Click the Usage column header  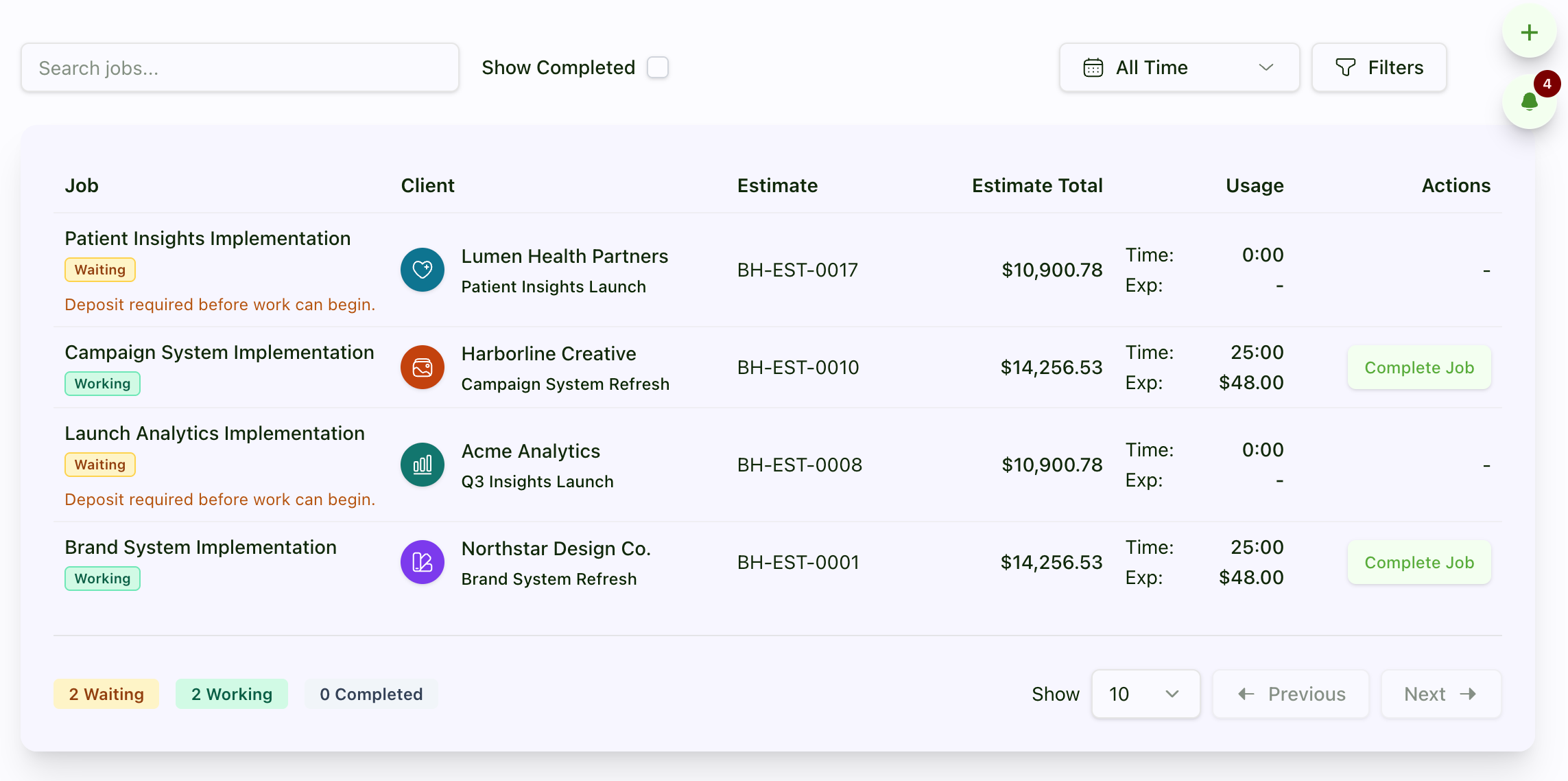[1255, 185]
